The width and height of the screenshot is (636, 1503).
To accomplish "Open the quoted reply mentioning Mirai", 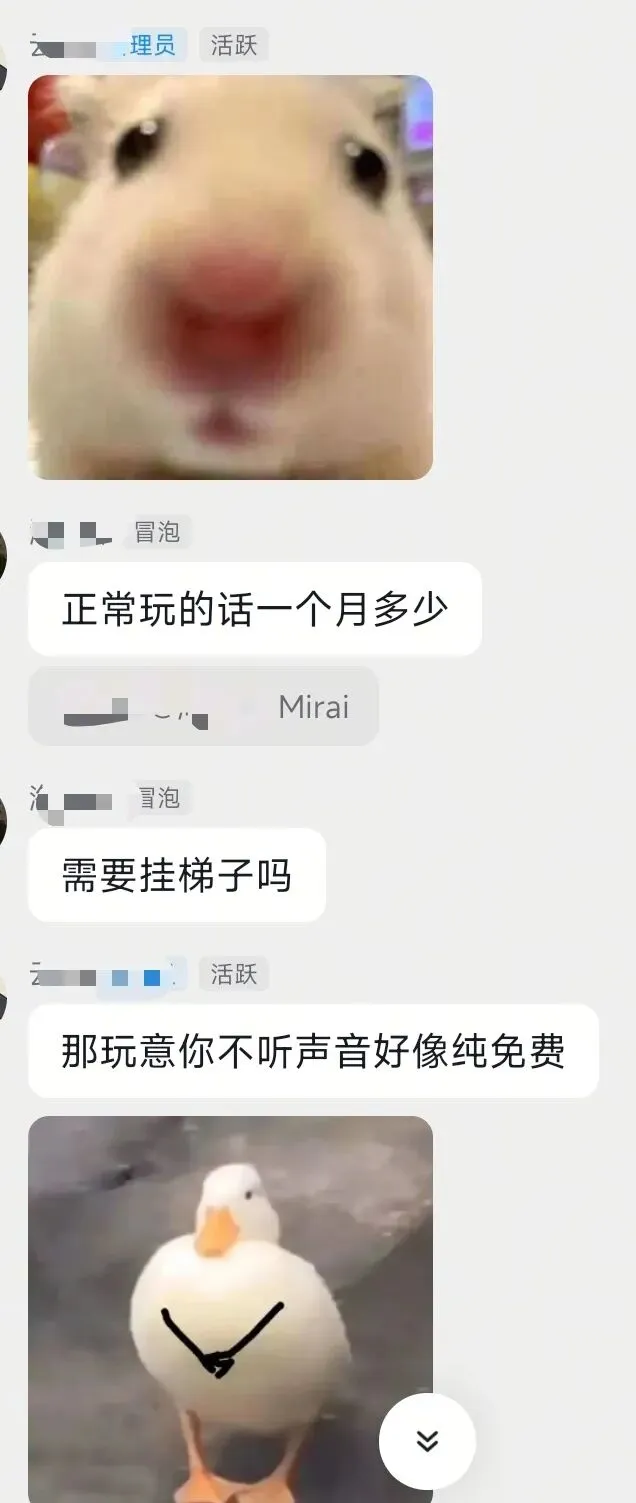I will [203, 706].
